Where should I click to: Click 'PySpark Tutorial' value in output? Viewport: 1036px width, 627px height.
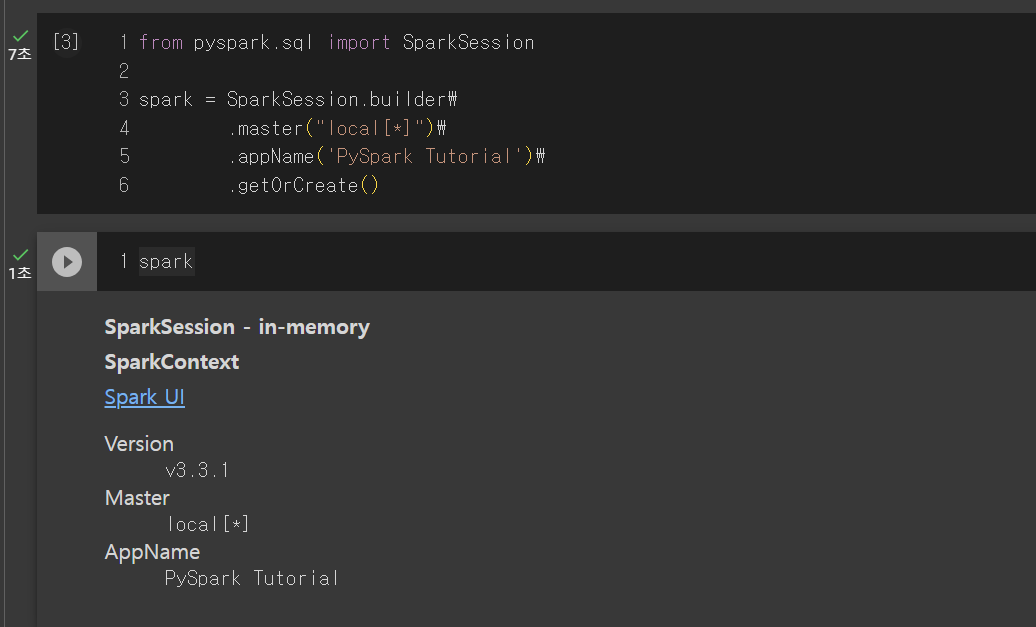point(252,578)
